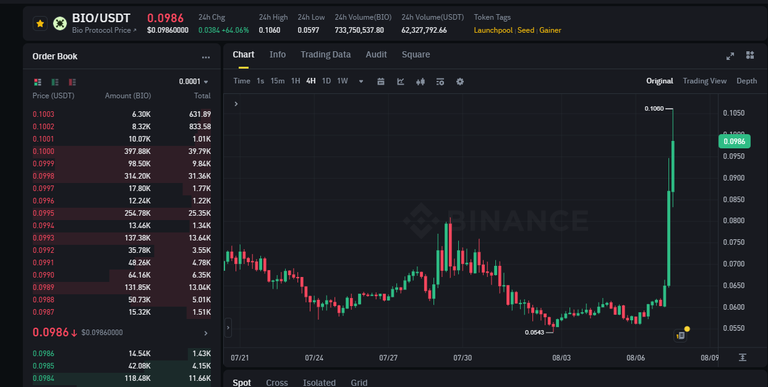The image size is (768, 387).
Task: Switch to the Spot trading tab
Action: click(x=241, y=383)
